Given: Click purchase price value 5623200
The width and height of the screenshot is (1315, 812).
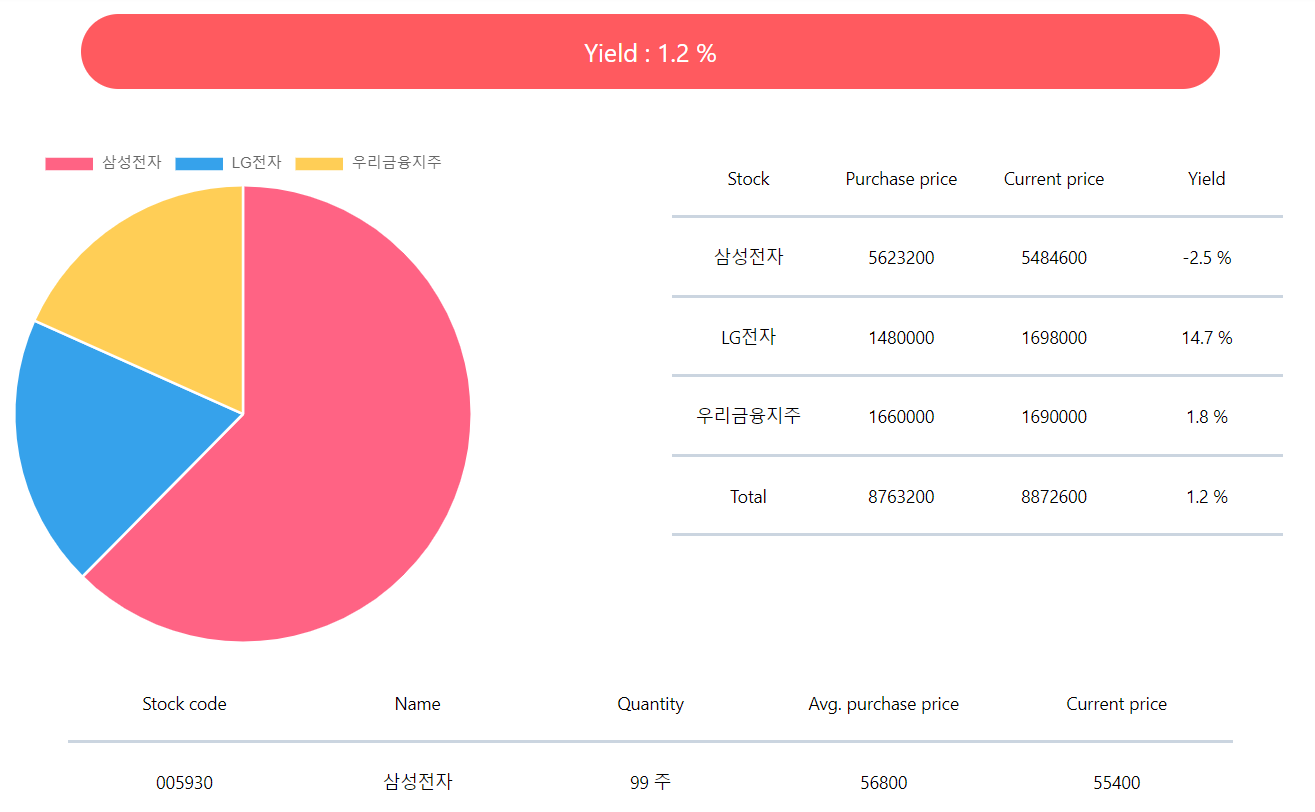Looking at the screenshot, I should coord(901,258).
